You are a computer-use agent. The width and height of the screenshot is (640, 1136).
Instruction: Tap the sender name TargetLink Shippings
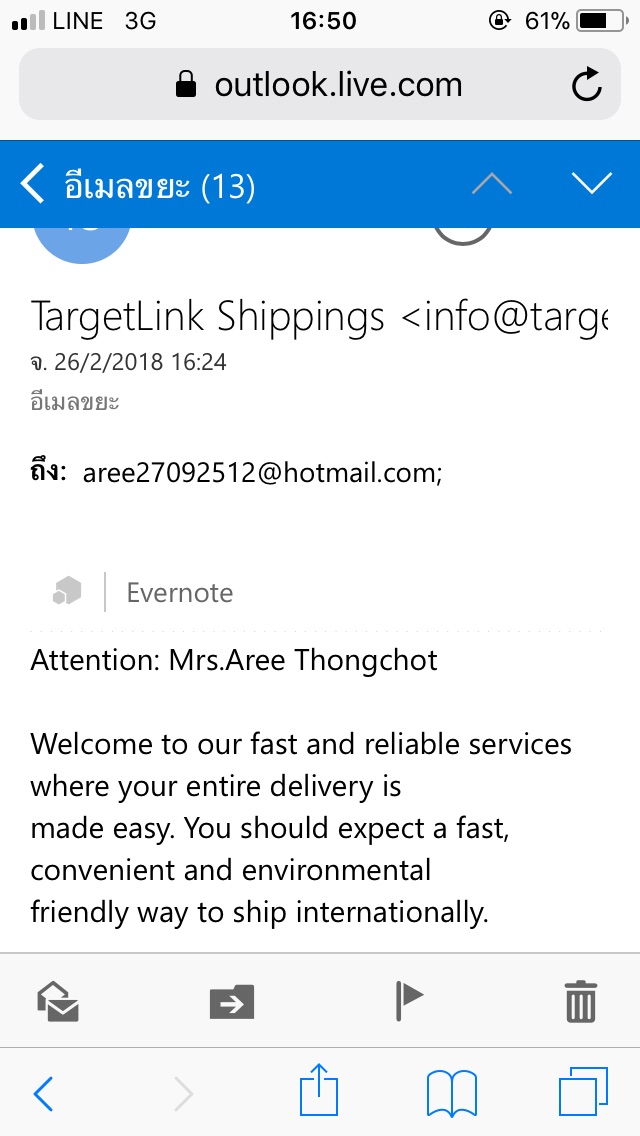[x=208, y=317]
